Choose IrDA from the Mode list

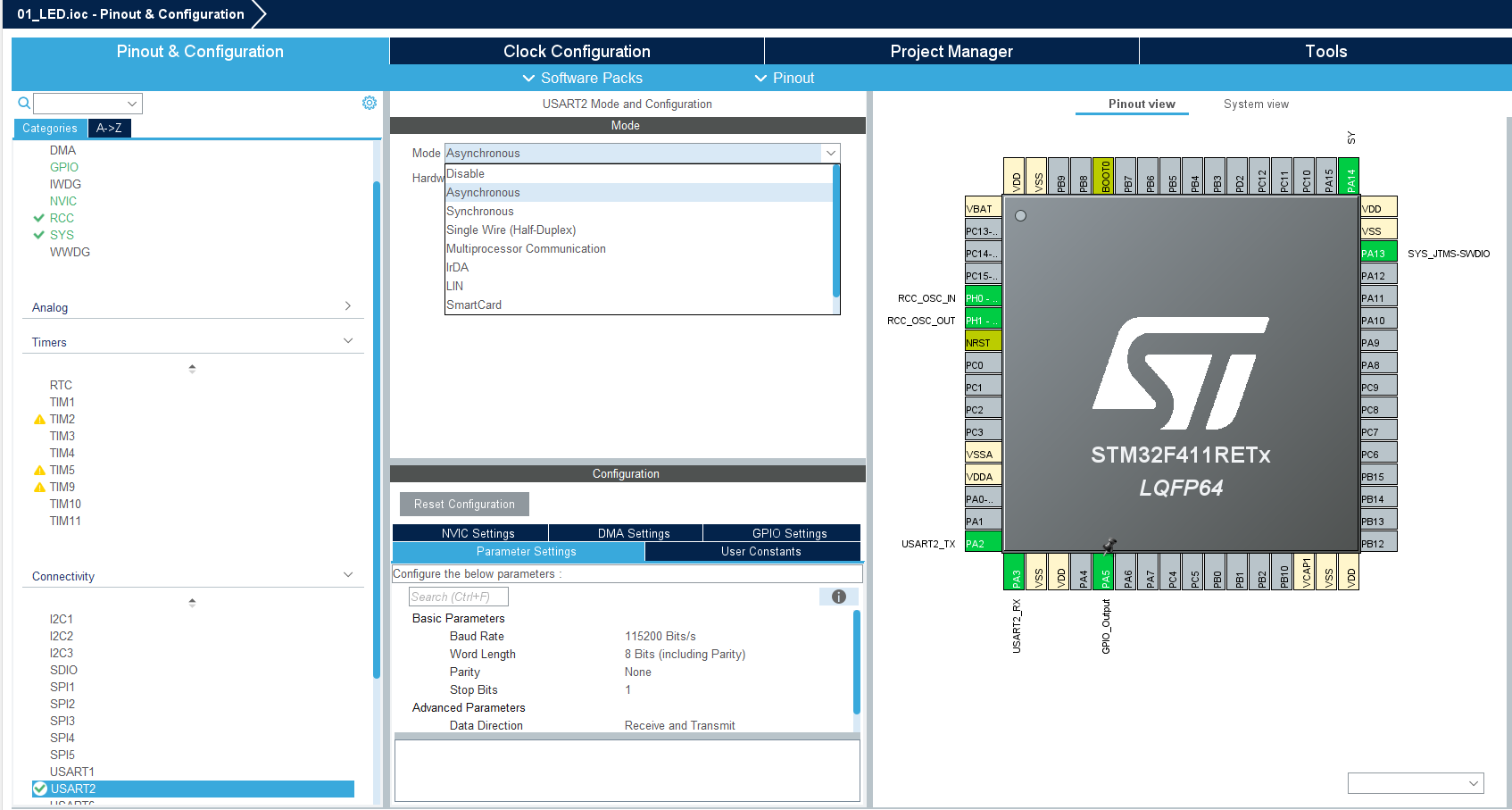click(639, 267)
